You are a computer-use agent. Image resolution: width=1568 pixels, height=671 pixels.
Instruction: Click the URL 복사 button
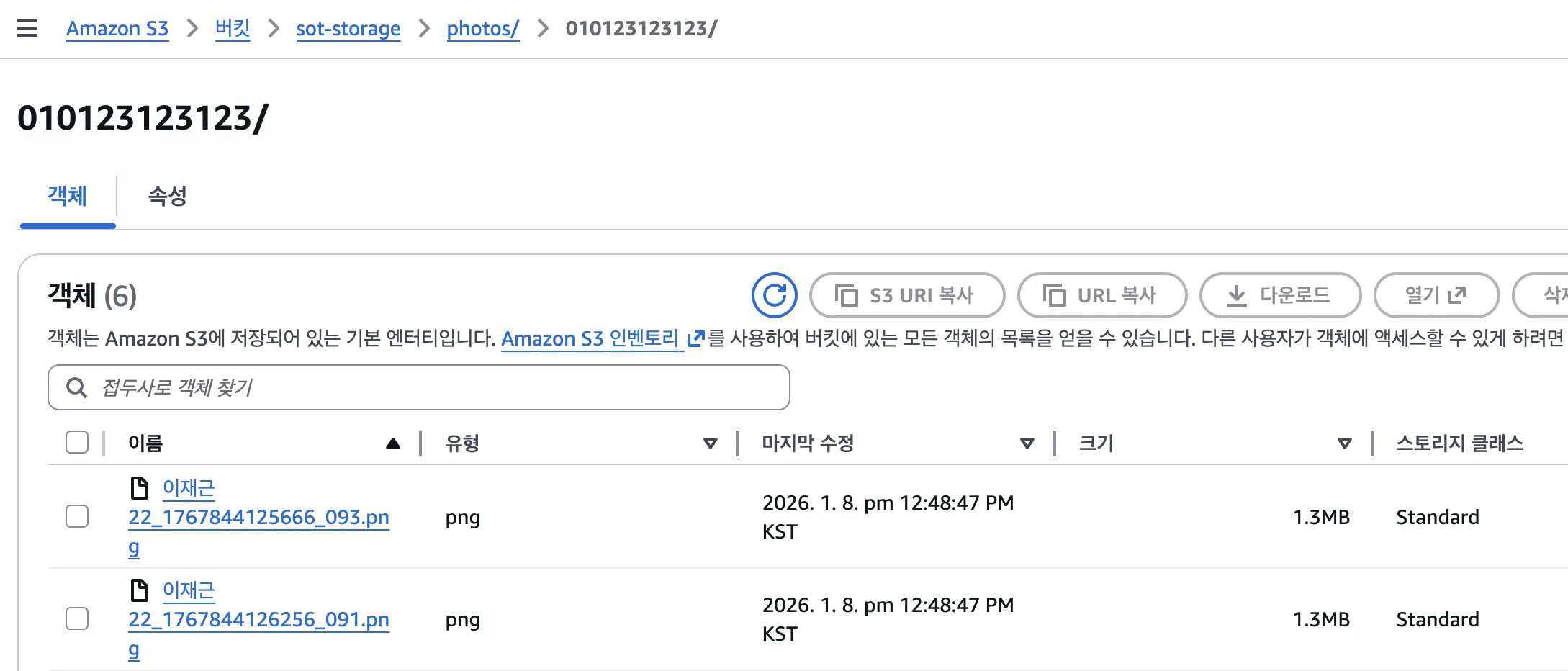pos(1101,295)
